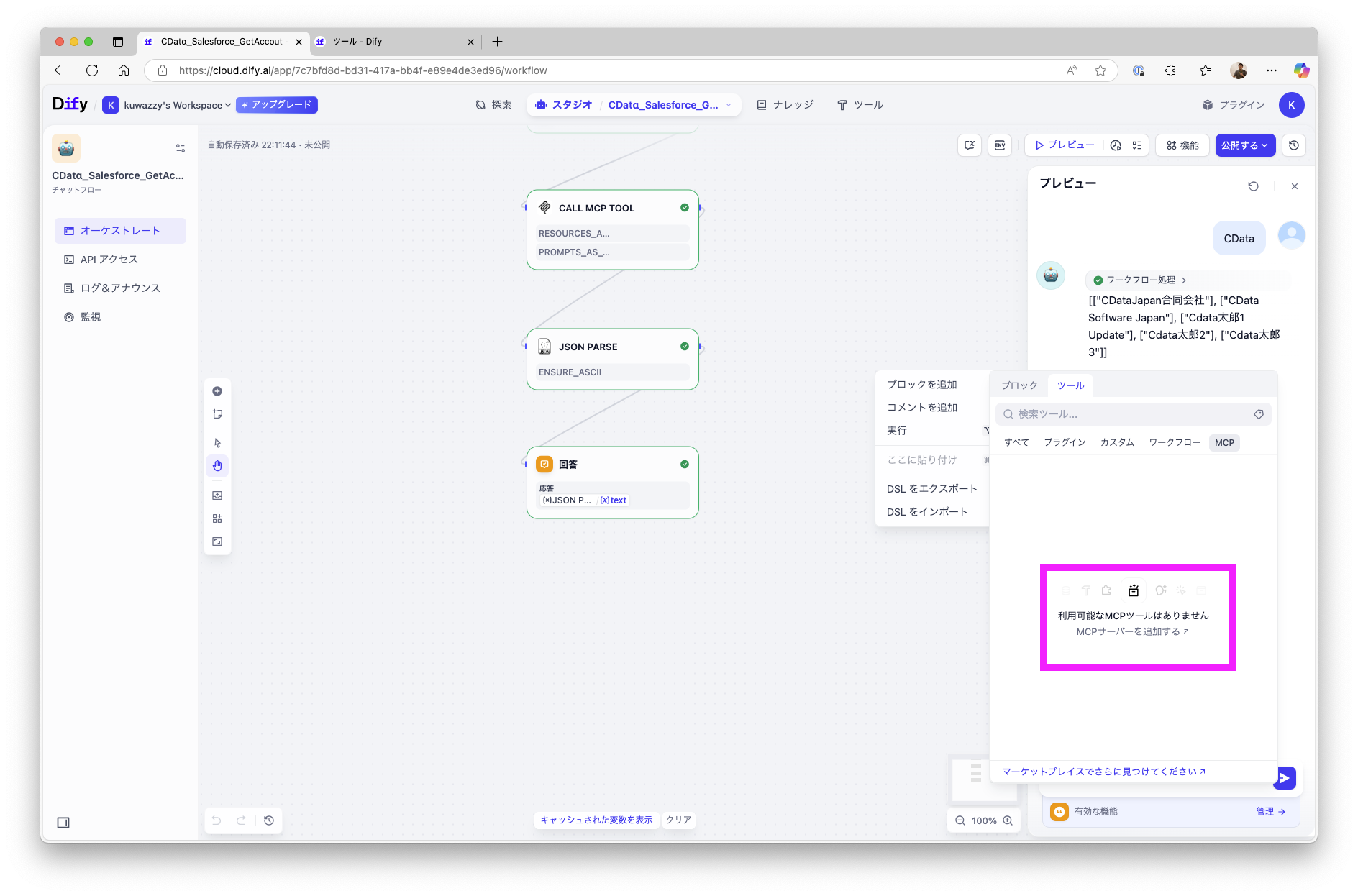Viewport: 1358px width, 896px height.
Task: Click the add note icon in canvas toolbar
Action: click(x=217, y=414)
